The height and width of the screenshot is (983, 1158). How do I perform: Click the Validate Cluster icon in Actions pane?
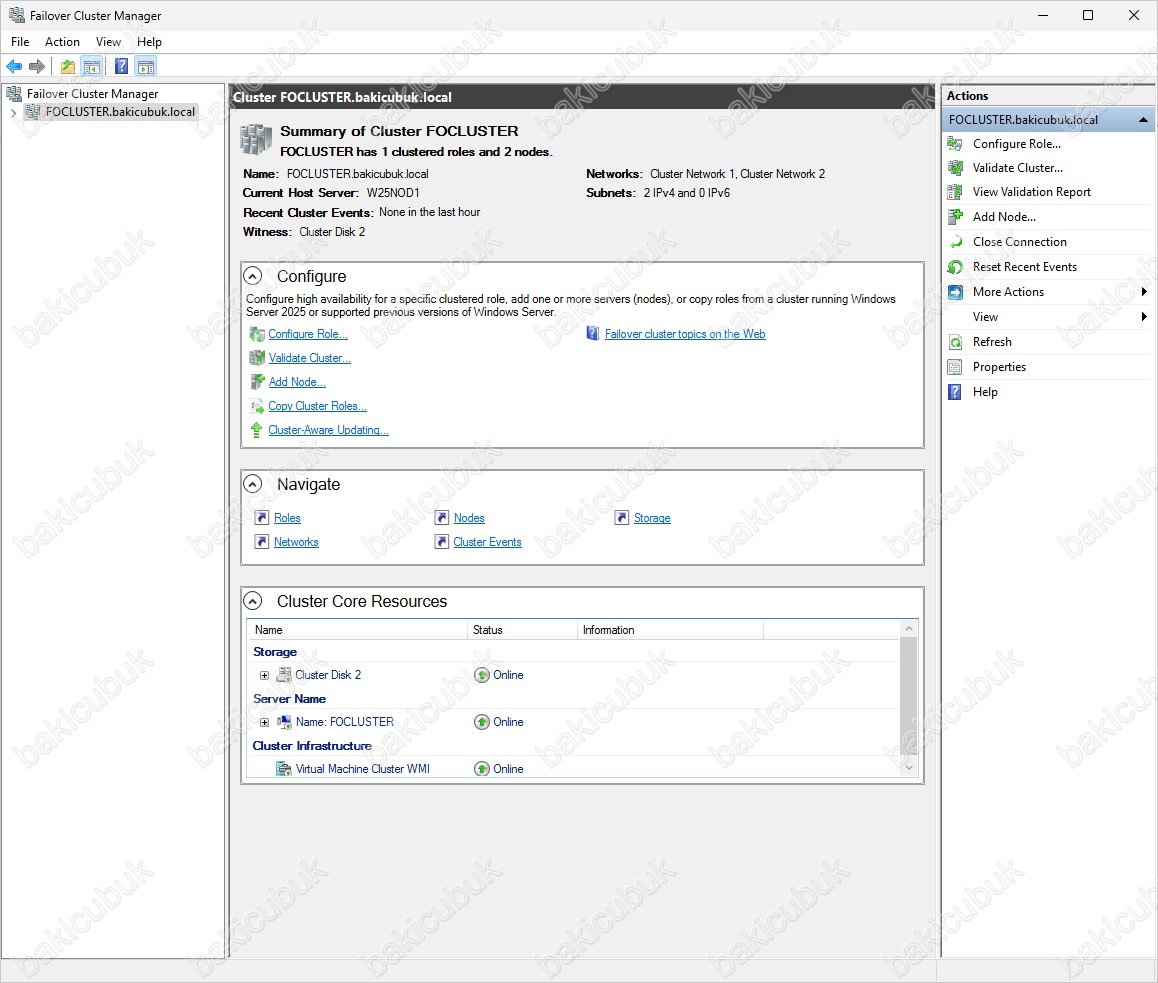click(955, 168)
